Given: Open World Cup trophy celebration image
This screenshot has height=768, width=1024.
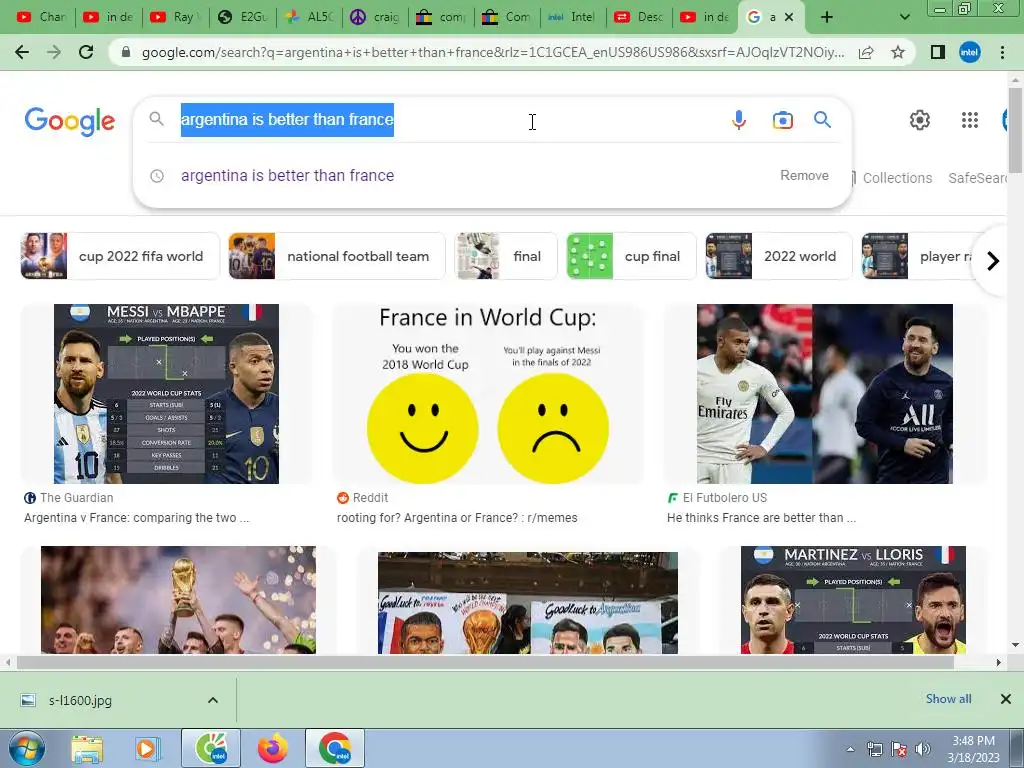Looking at the screenshot, I should coord(178,600).
